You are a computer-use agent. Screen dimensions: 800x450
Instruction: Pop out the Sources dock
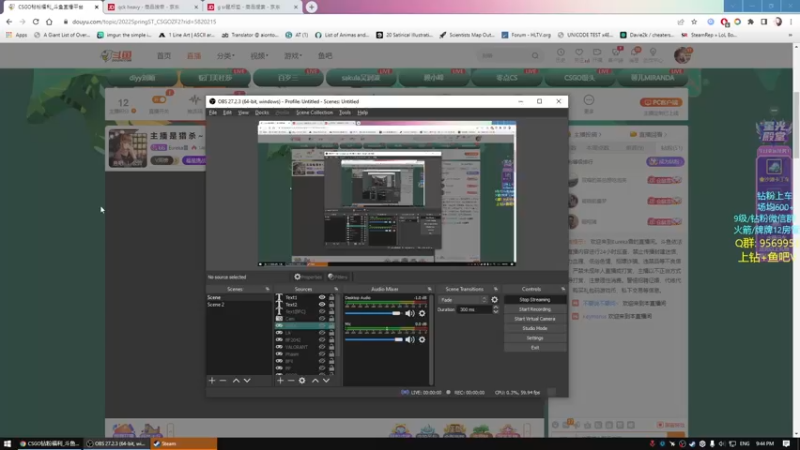336,289
